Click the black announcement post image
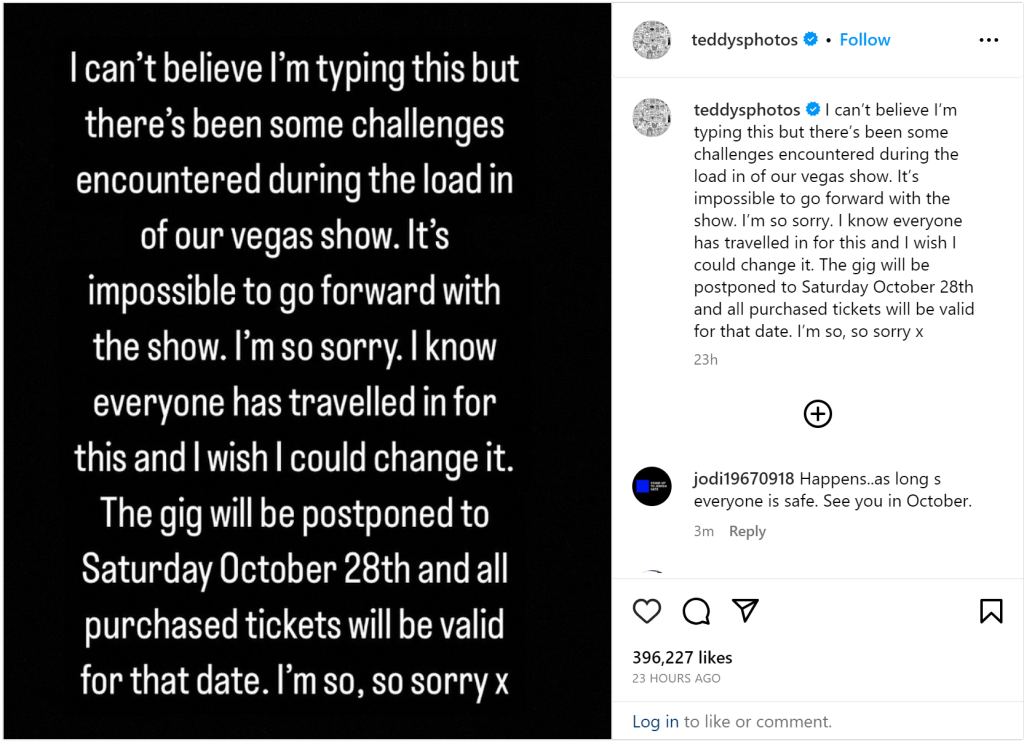 [x=306, y=372]
